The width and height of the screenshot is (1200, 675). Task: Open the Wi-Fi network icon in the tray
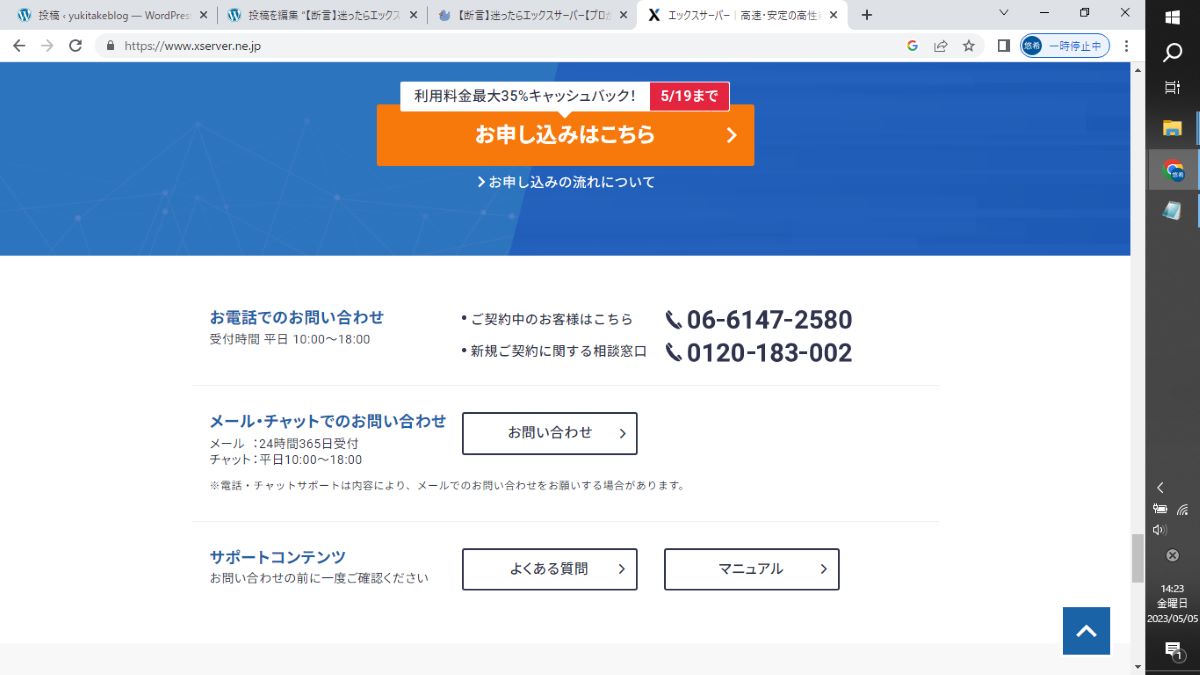point(1182,509)
